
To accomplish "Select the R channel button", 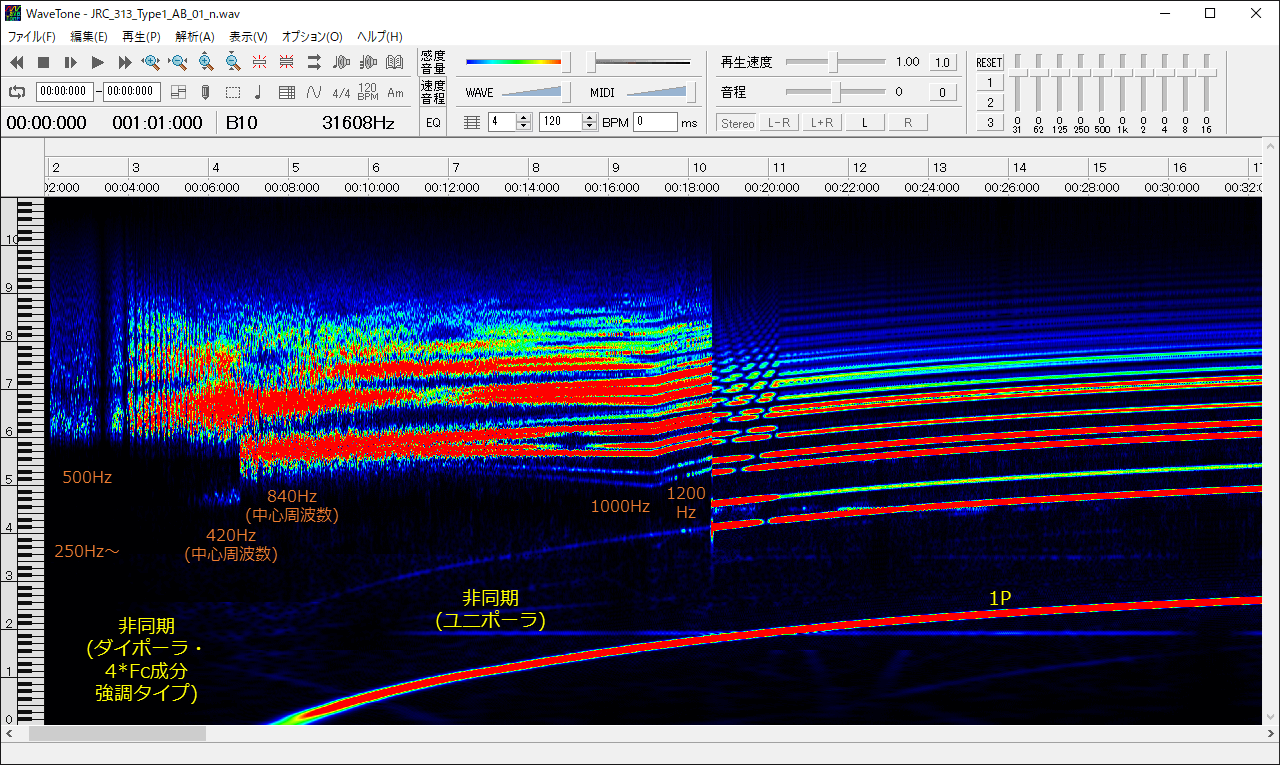I will [908, 122].
